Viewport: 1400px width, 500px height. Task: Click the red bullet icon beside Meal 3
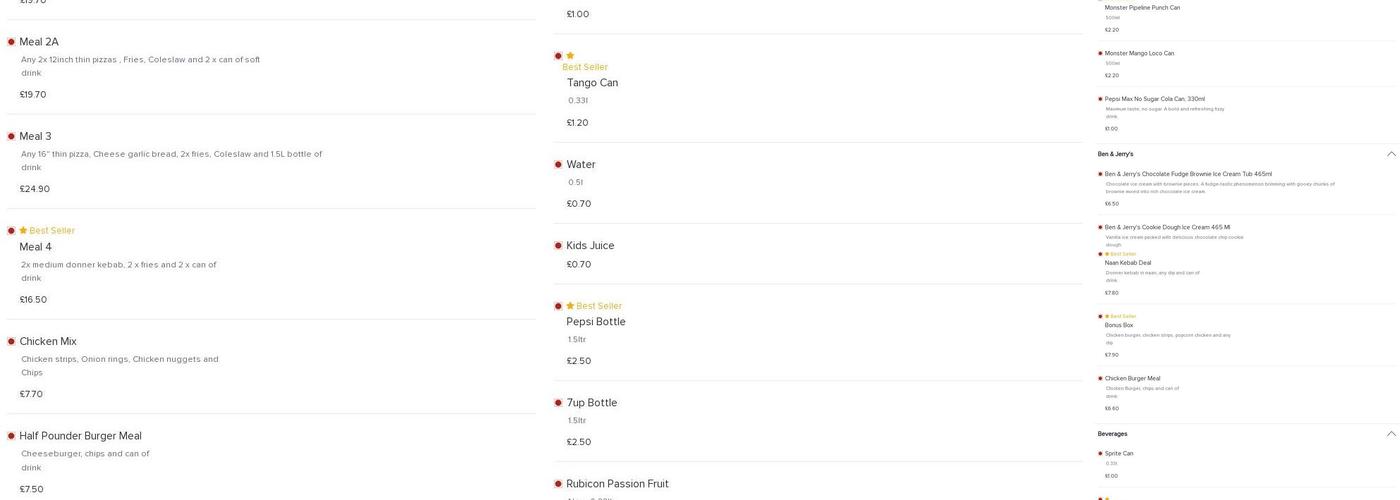click(x=11, y=137)
